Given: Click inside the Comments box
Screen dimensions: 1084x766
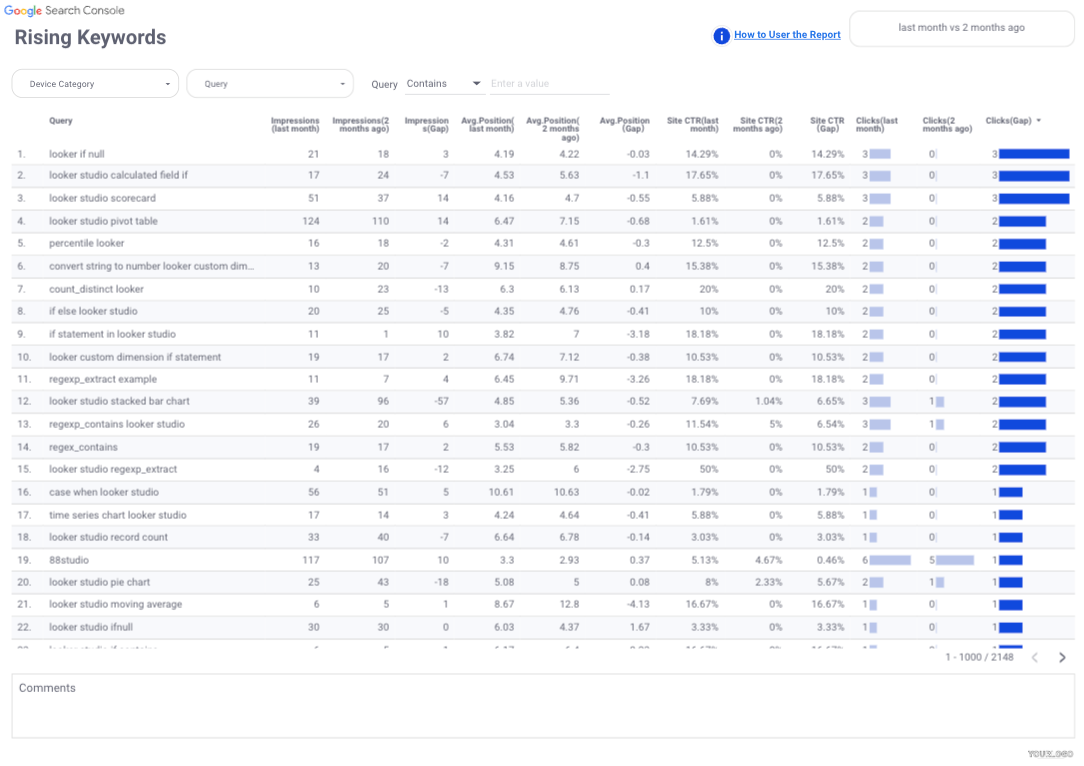Looking at the screenshot, I should 543,712.
